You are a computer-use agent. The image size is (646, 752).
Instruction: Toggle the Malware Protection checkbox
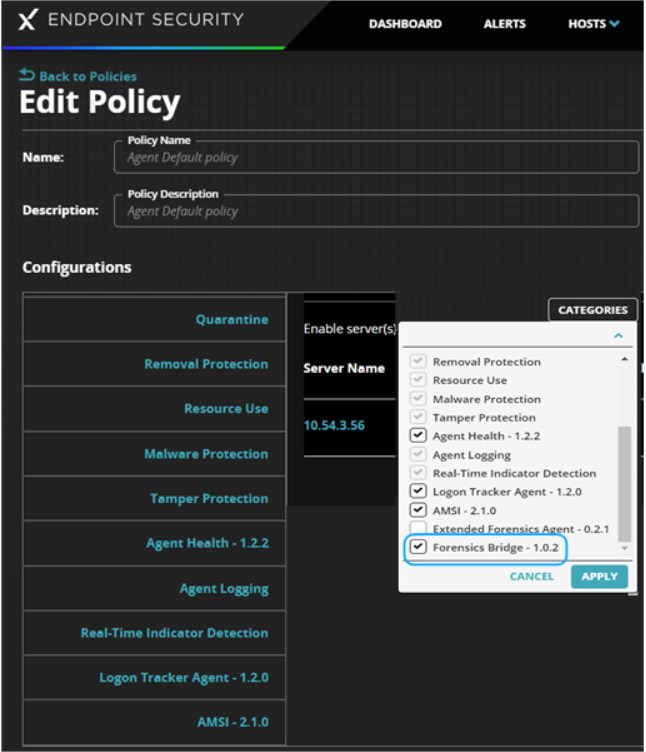(x=418, y=398)
